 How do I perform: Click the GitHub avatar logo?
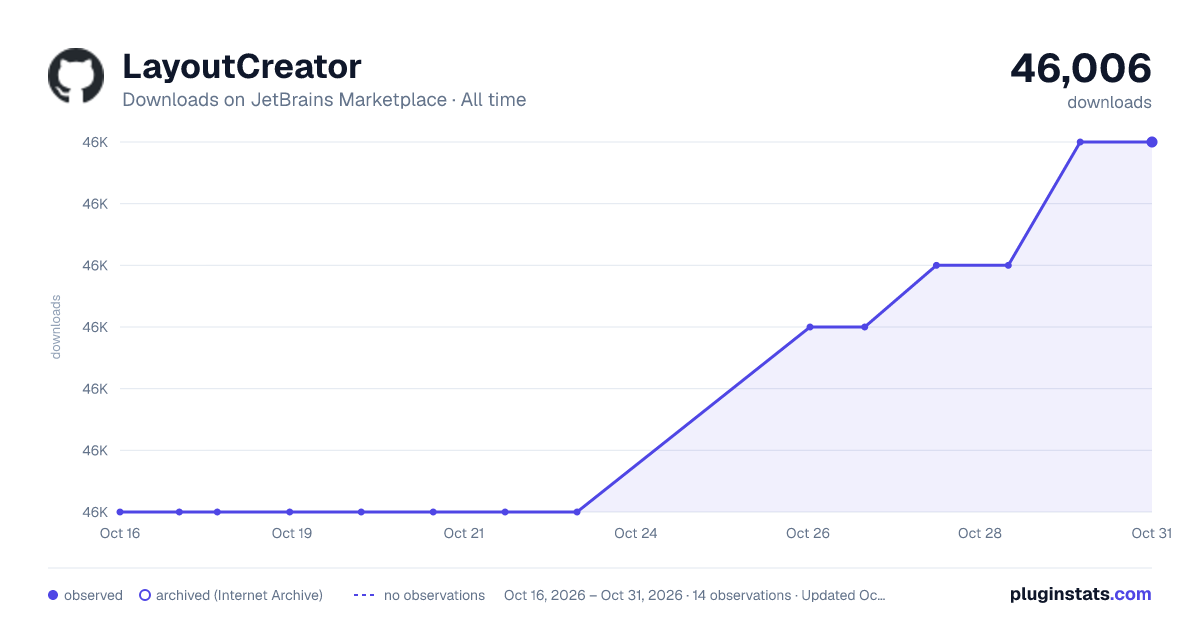(x=76, y=76)
